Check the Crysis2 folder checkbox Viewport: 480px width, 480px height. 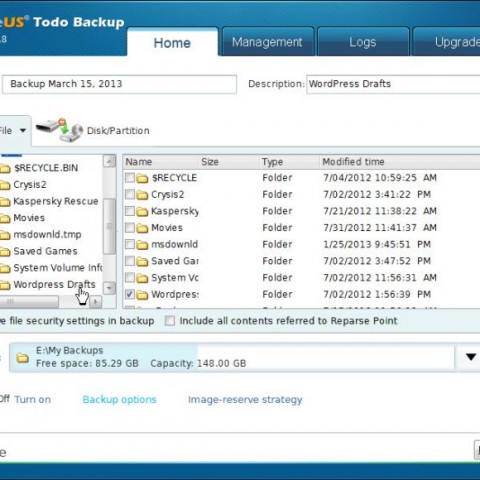coord(130,194)
